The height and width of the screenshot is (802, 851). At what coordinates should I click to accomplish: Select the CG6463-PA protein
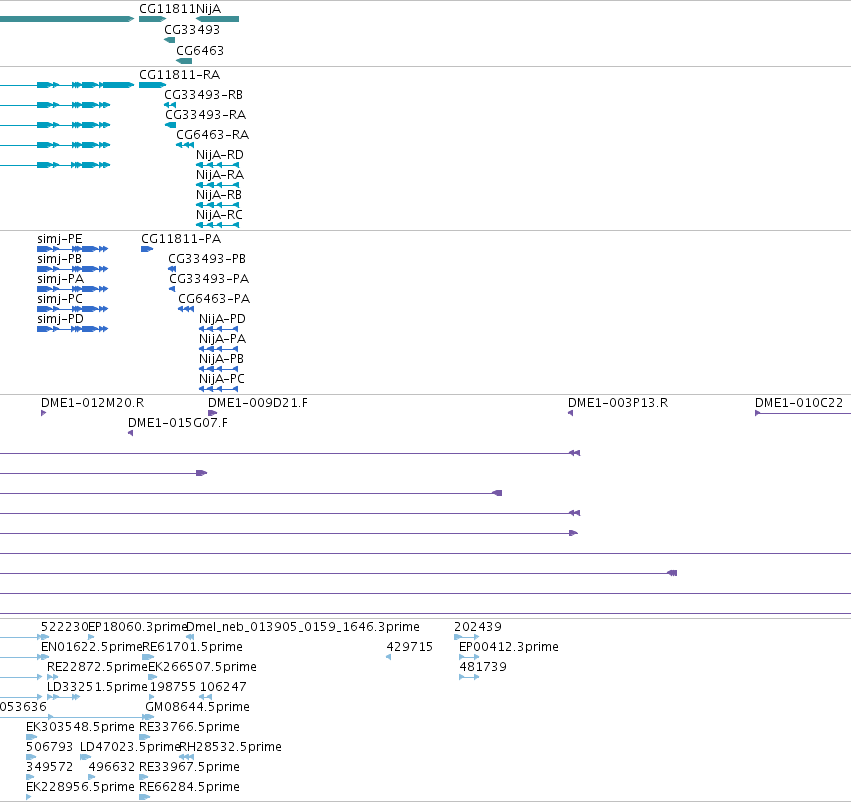pyautogui.click(x=214, y=299)
